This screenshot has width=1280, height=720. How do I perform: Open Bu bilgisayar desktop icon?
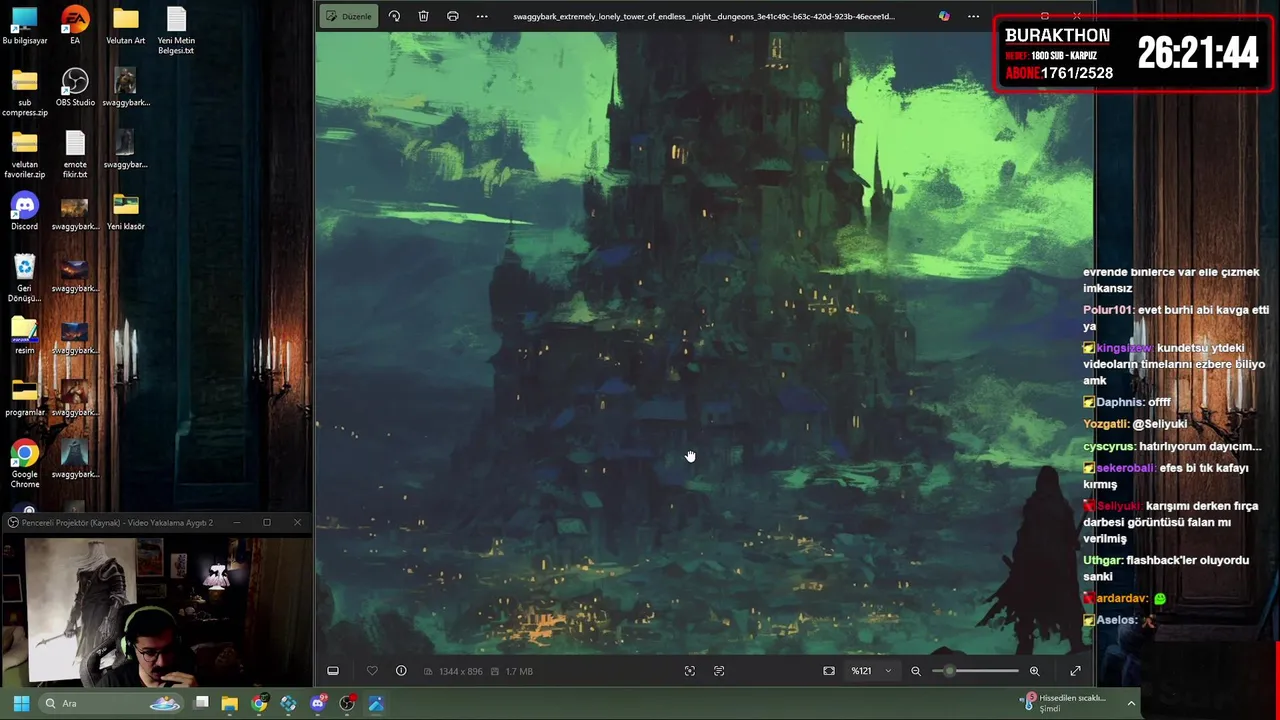tap(25, 26)
